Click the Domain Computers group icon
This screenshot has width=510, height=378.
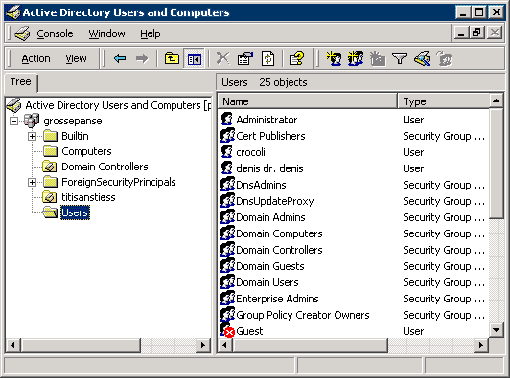pos(227,233)
